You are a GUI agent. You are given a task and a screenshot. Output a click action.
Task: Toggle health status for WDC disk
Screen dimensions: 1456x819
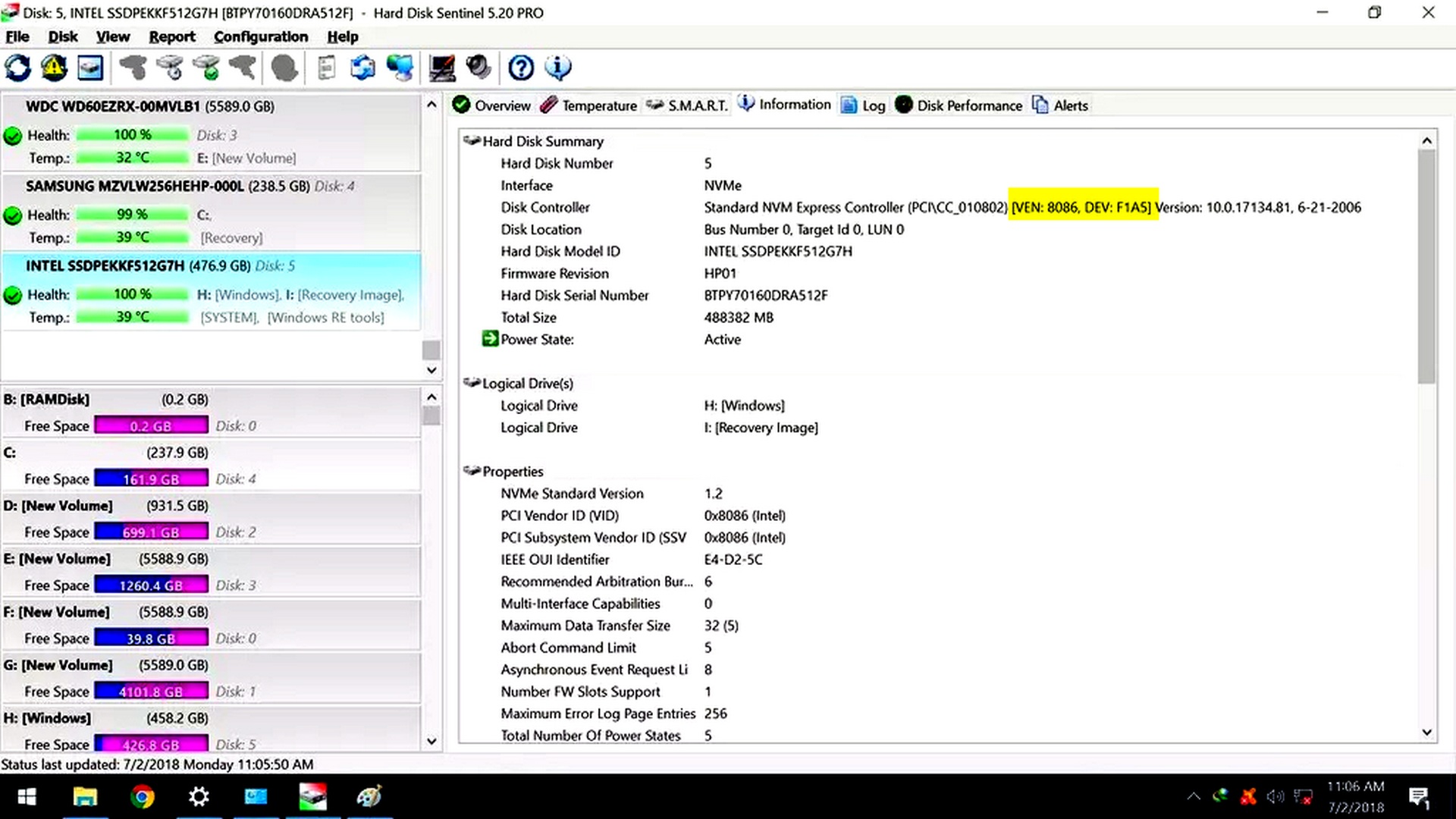(13, 134)
